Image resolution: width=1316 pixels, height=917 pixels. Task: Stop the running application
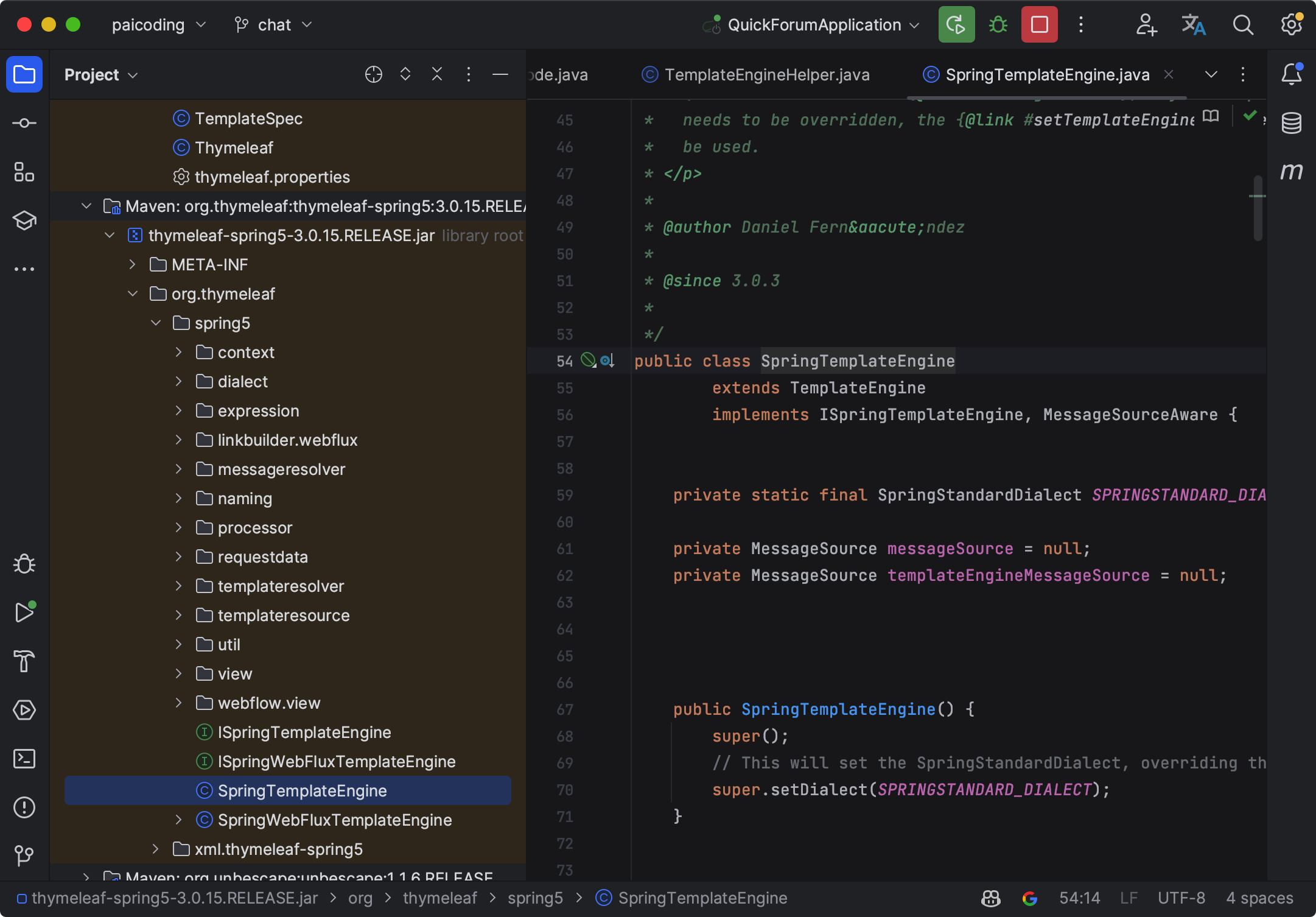[1040, 25]
